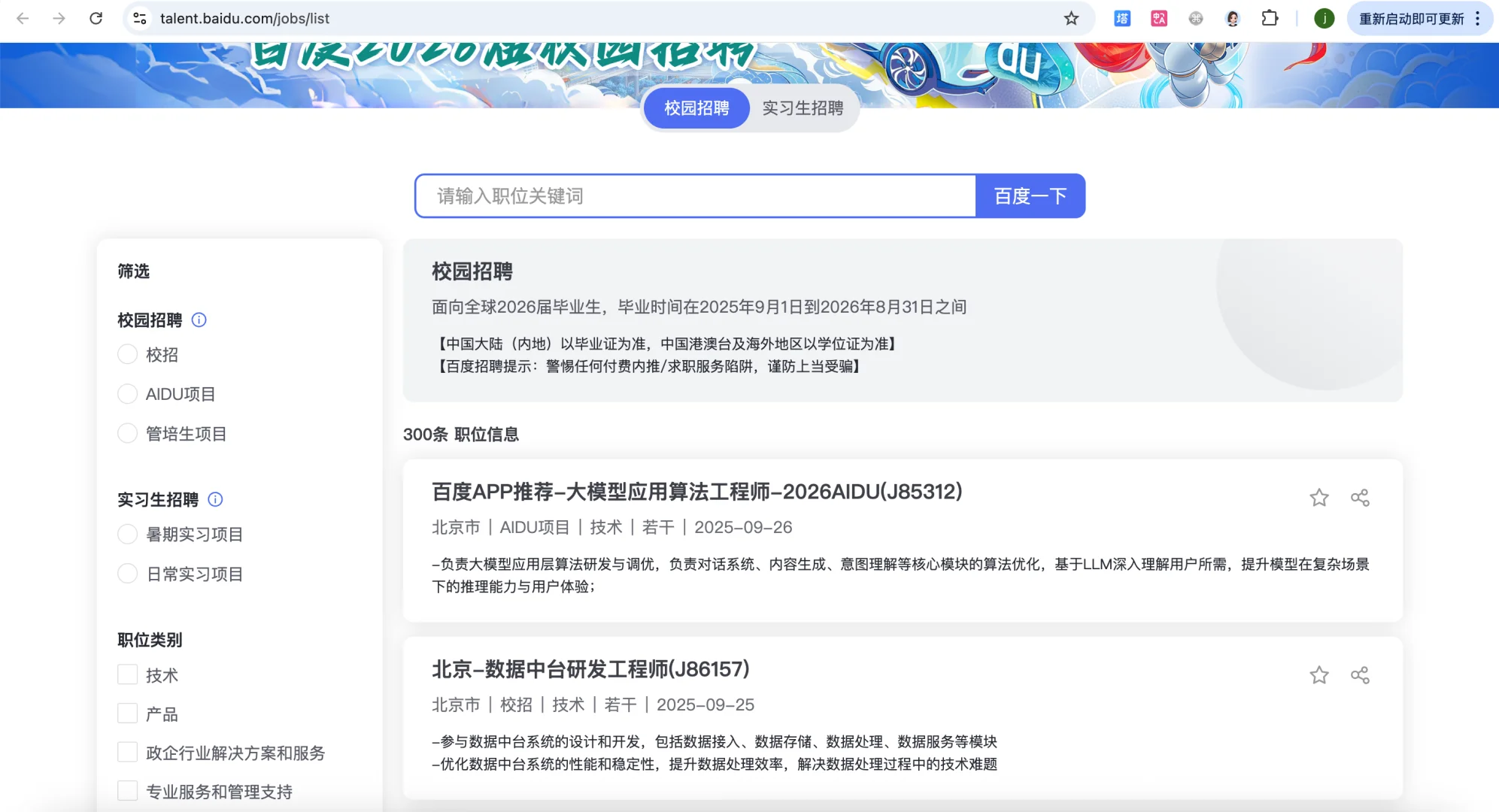
Task: Focus the job keyword search field
Action: (695, 196)
